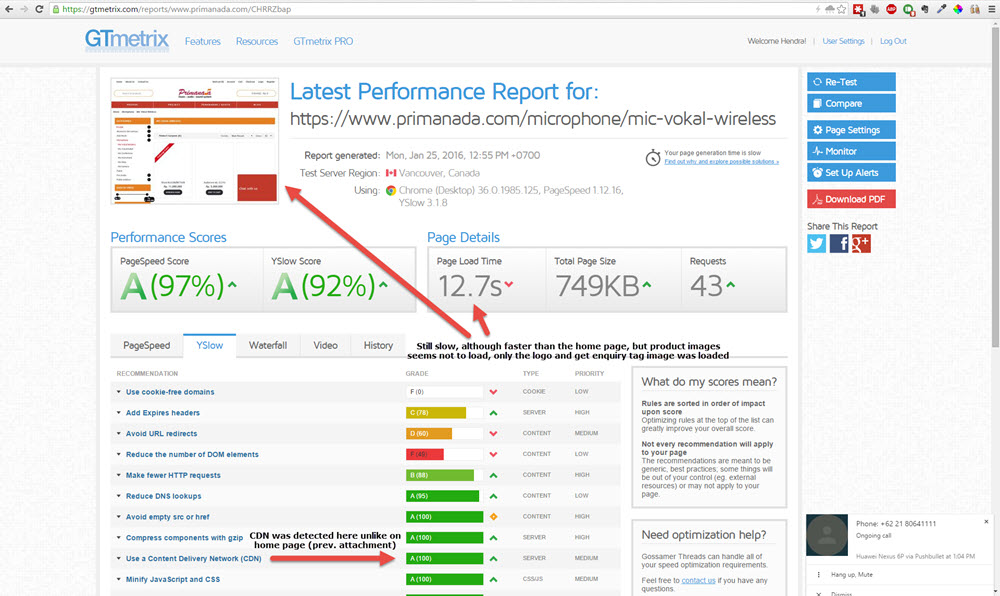
Task: Open the Video tab
Action: point(325,345)
